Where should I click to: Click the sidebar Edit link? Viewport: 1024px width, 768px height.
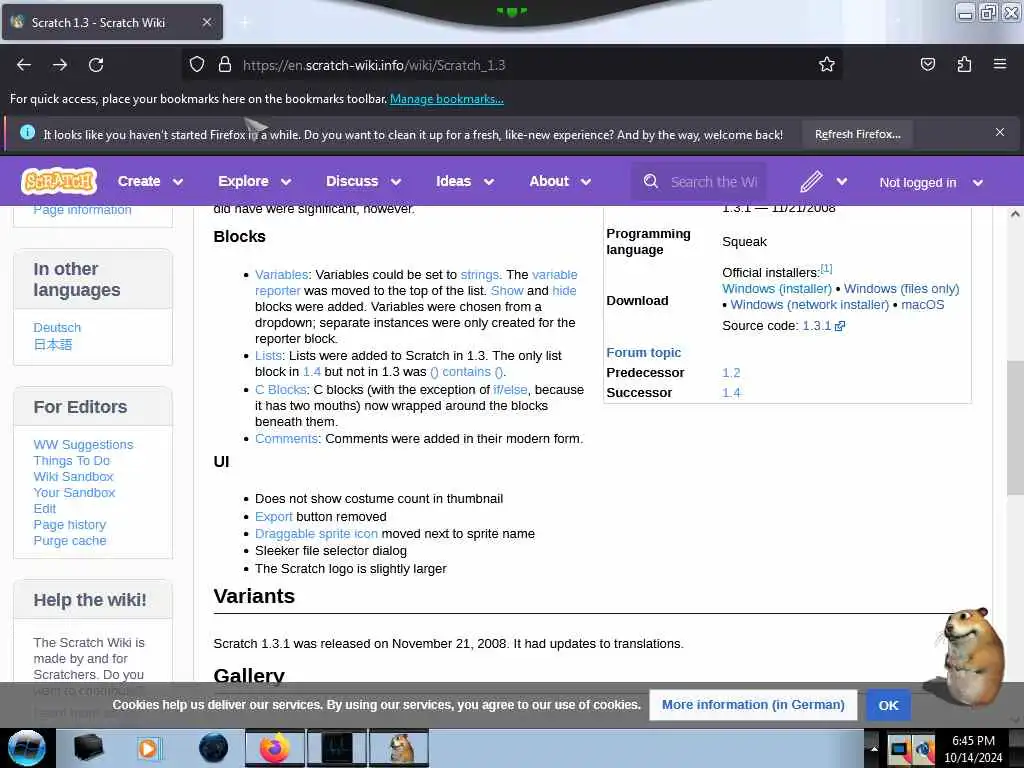coord(45,509)
